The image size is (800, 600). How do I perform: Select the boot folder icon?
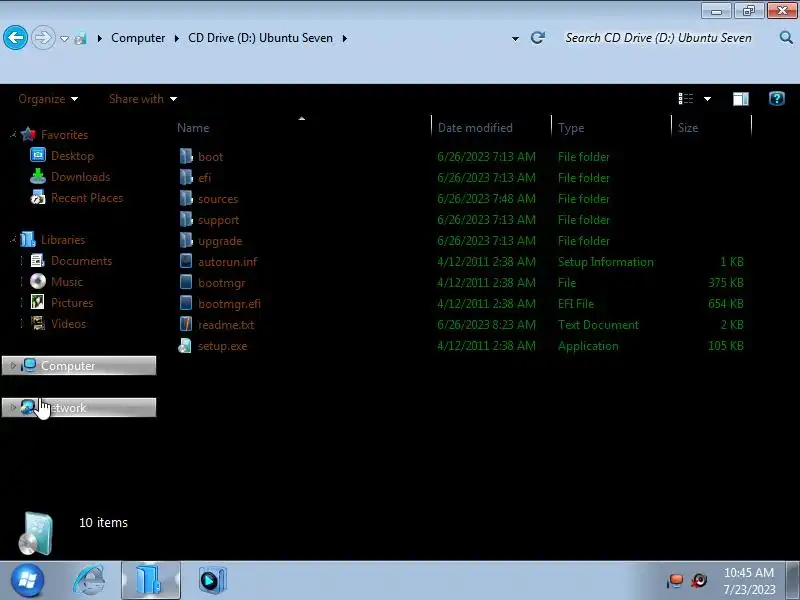tap(186, 156)
